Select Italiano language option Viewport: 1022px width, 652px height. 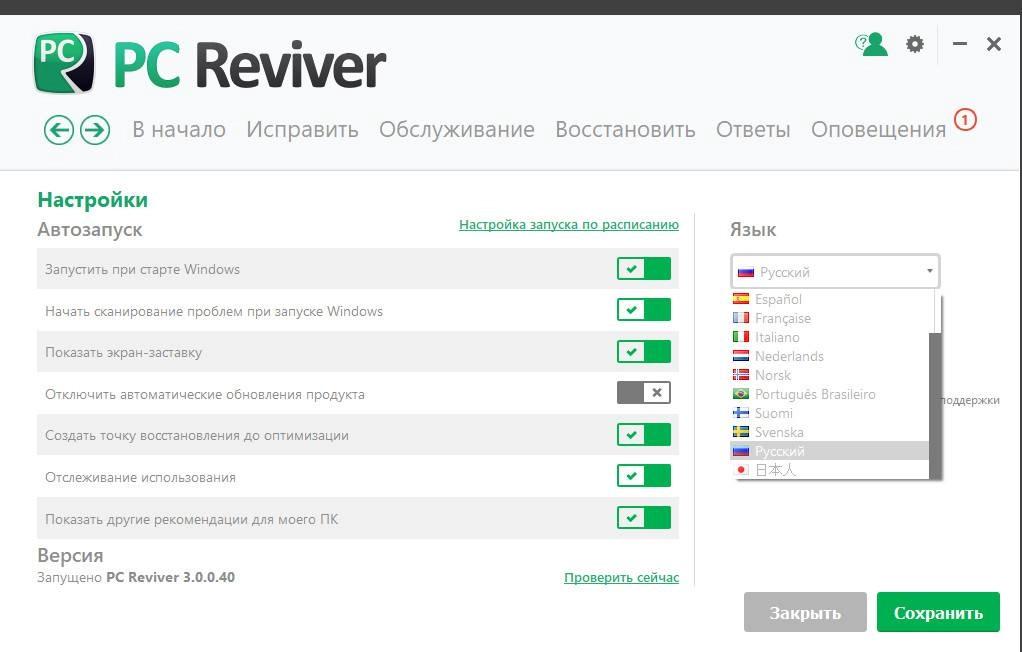point(829,337)
